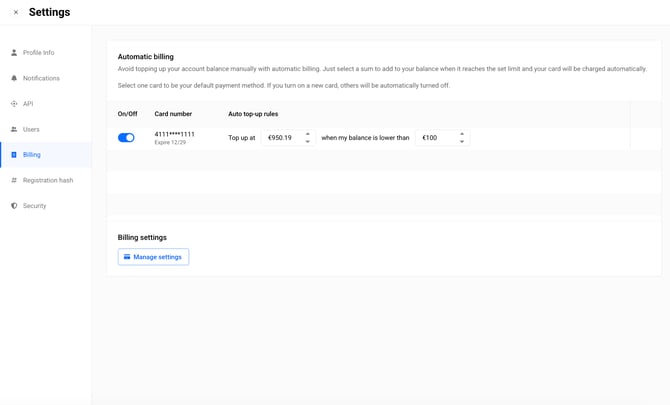Click the Automatic billing heading
The width and height of the screenshot is (670, 405).
click(x=146, y=57)
